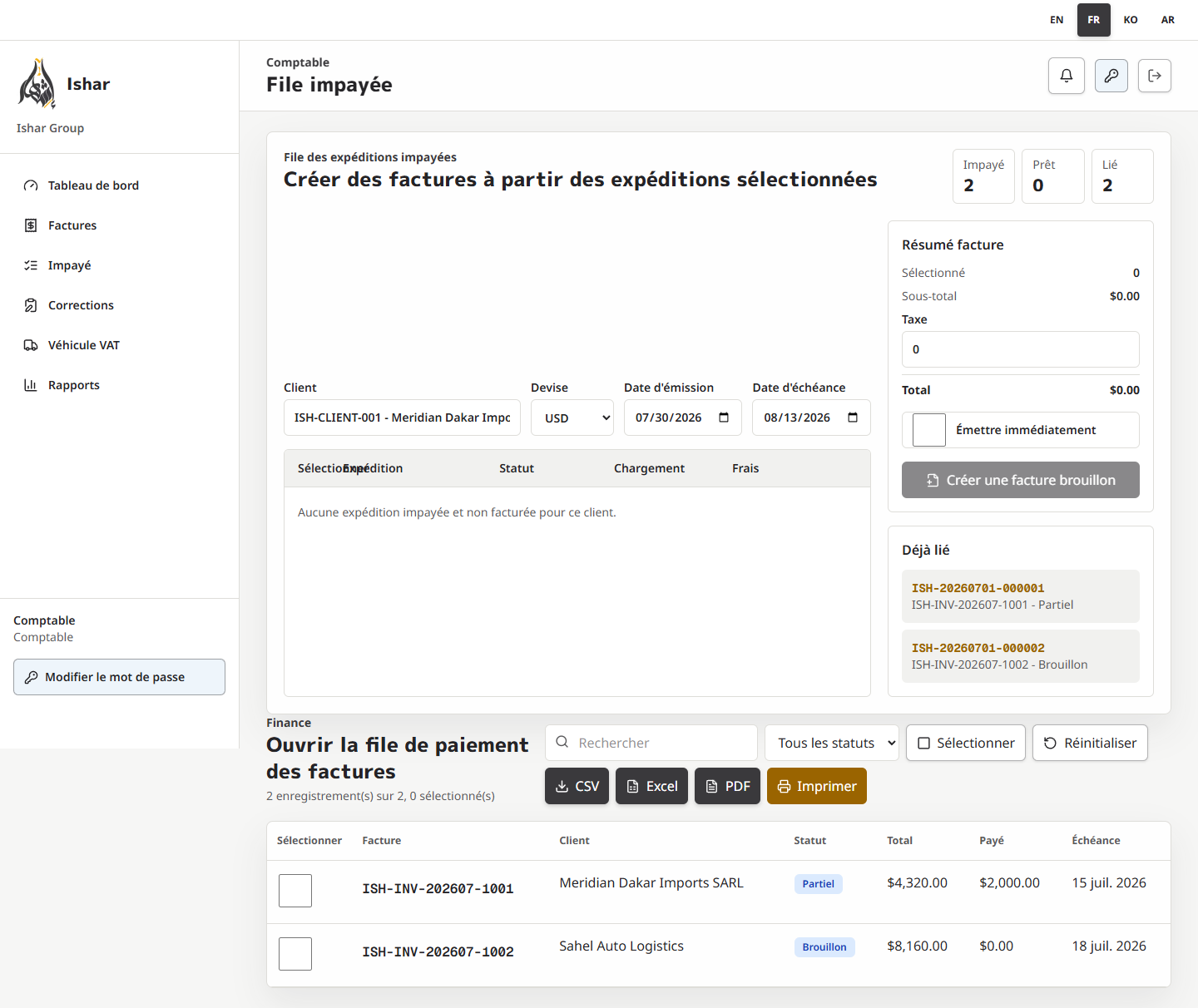Click the Échéance column header
Screen dimensions: 1198x1008
tap(1096, 841)
